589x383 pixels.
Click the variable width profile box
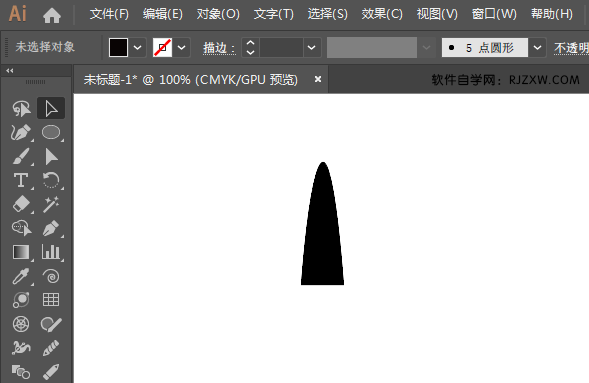coord(372,47)
